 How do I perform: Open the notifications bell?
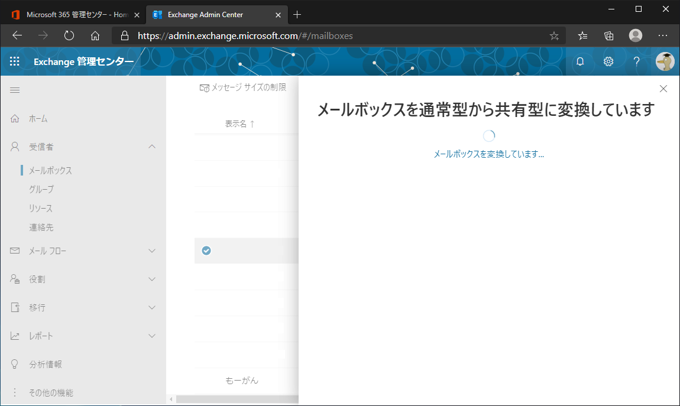coord(580,61)
